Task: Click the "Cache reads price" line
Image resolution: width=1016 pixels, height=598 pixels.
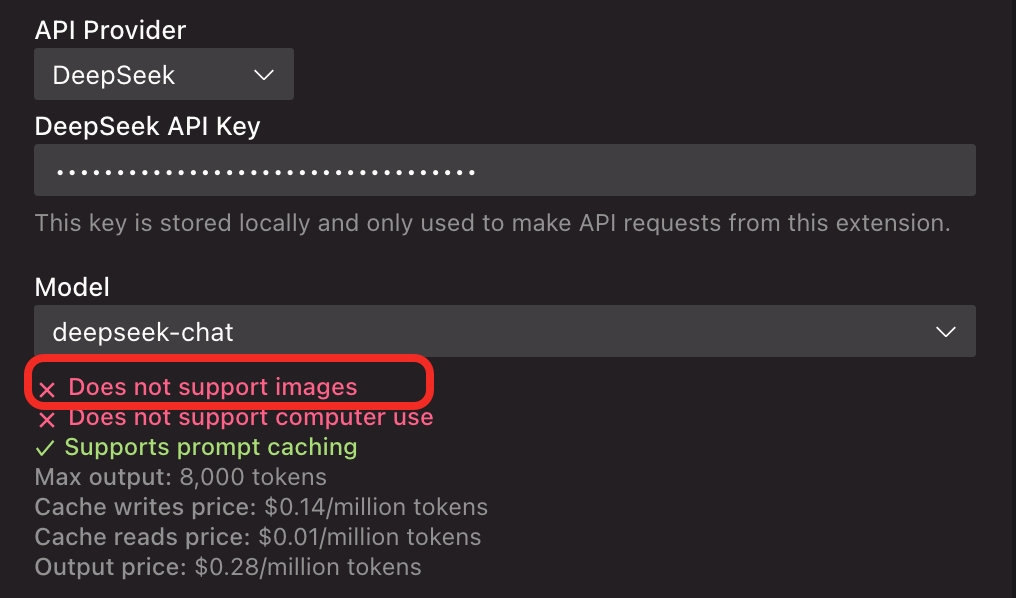Action: click(257, 537)
